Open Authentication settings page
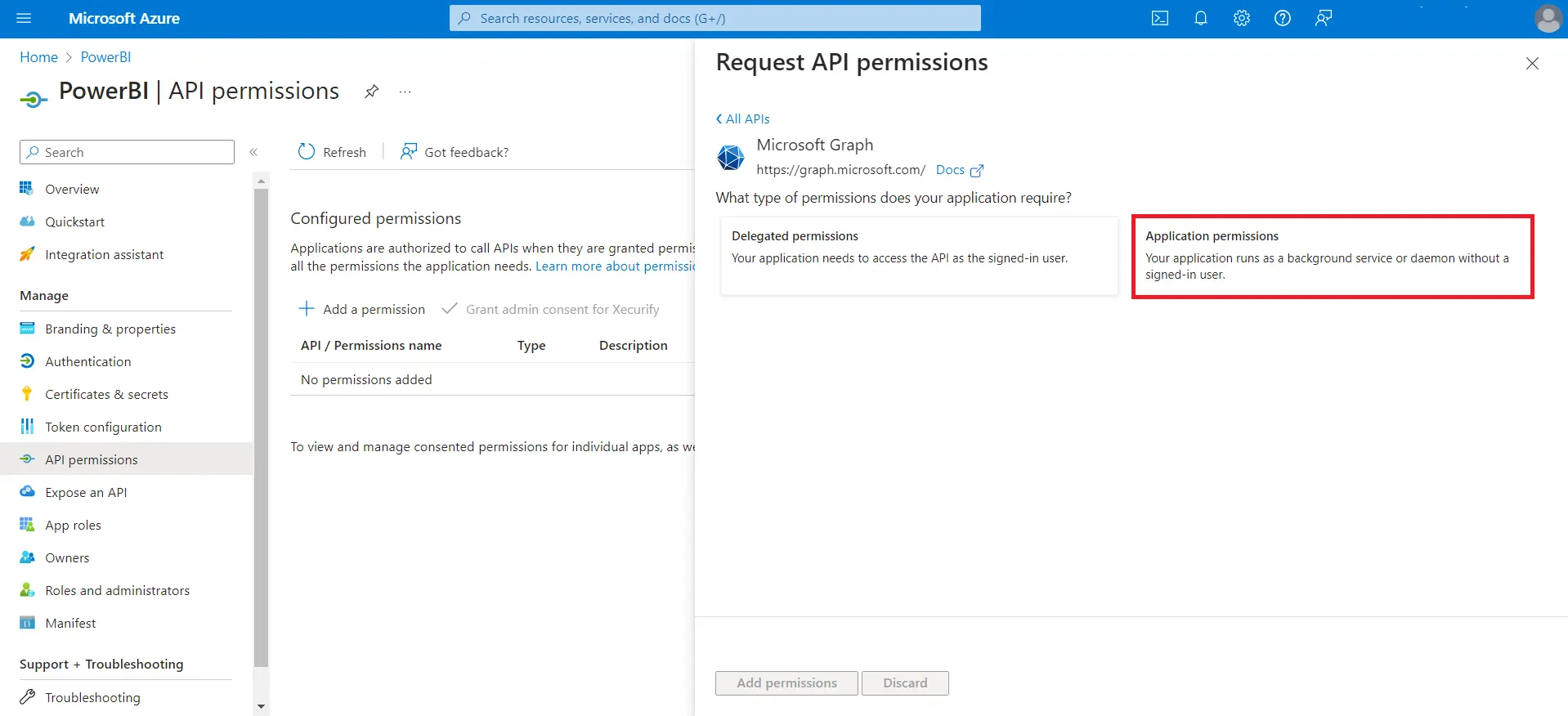Screen dimensions: 1568x716 [x=87, y=361]
